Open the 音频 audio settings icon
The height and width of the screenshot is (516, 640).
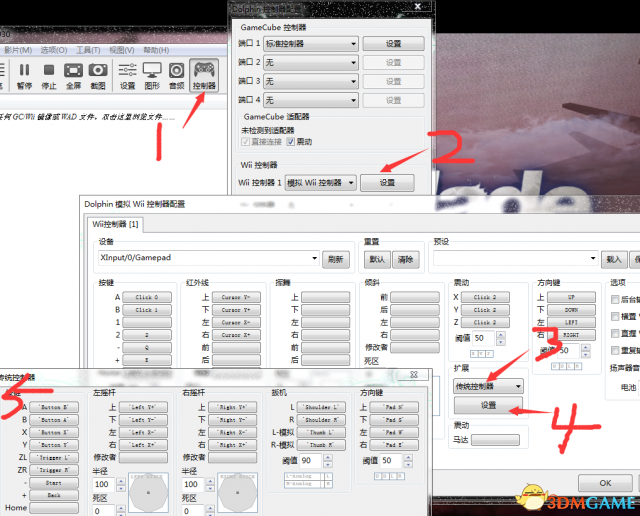(177, 76)
